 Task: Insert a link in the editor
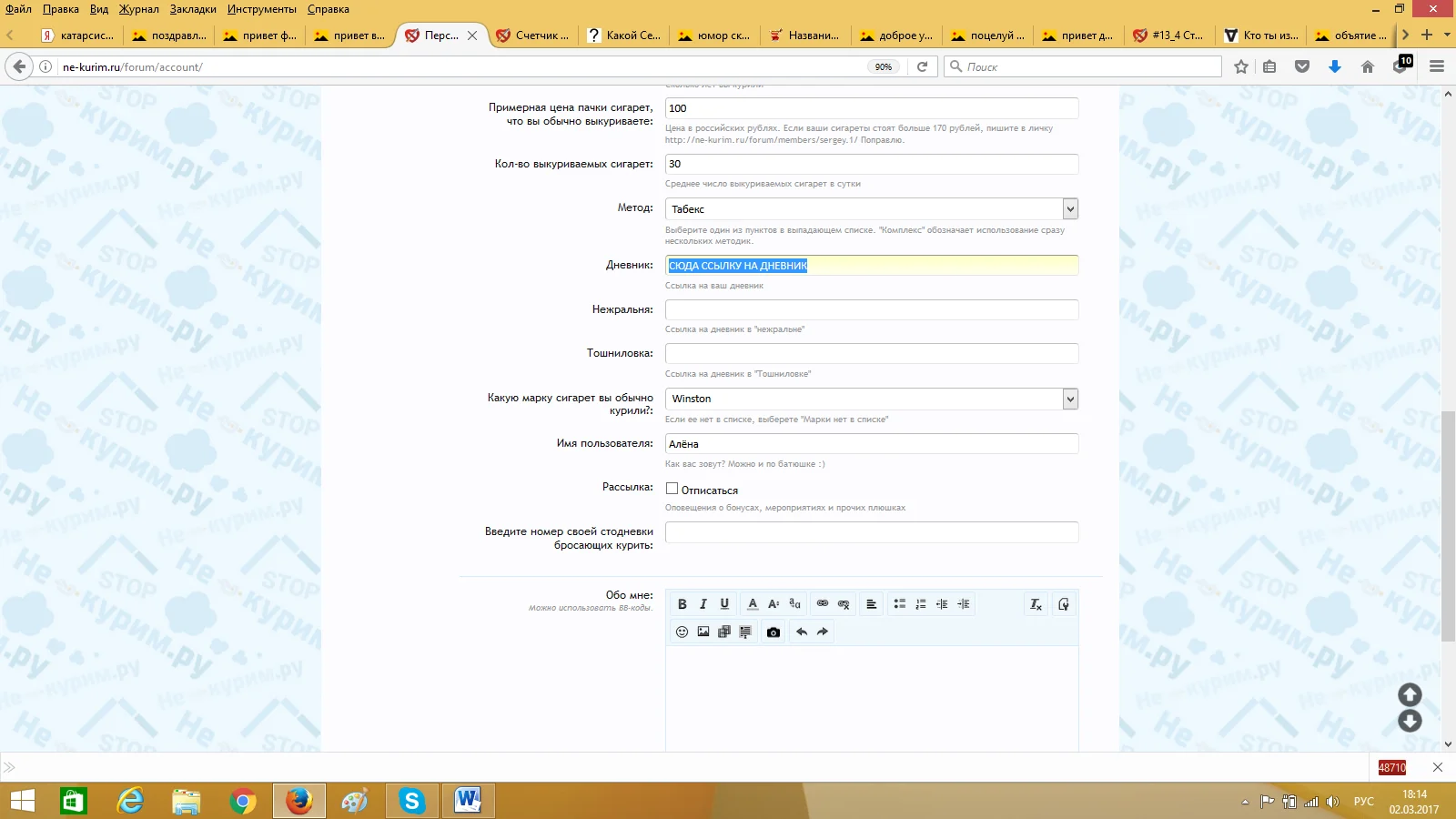click(823, 604)
